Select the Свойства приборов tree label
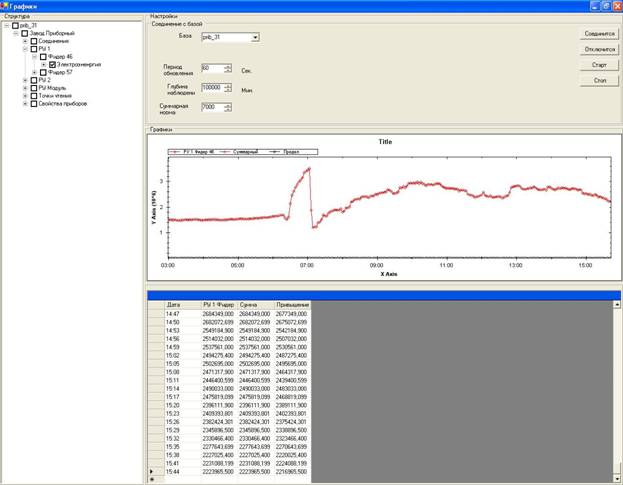The image size is (623, 485). [63, 104]
